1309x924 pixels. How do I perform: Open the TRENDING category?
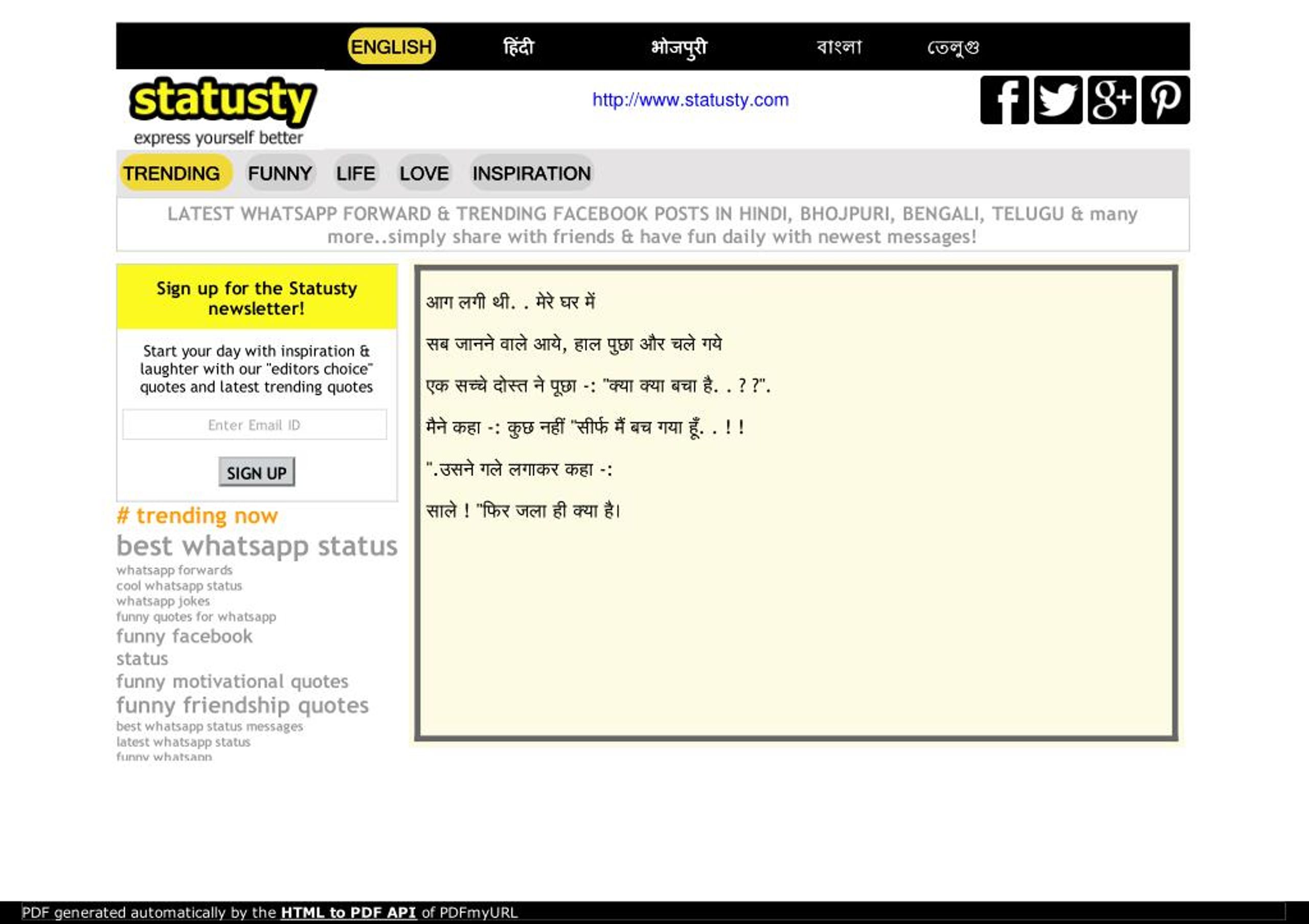(x=176, y=173)
